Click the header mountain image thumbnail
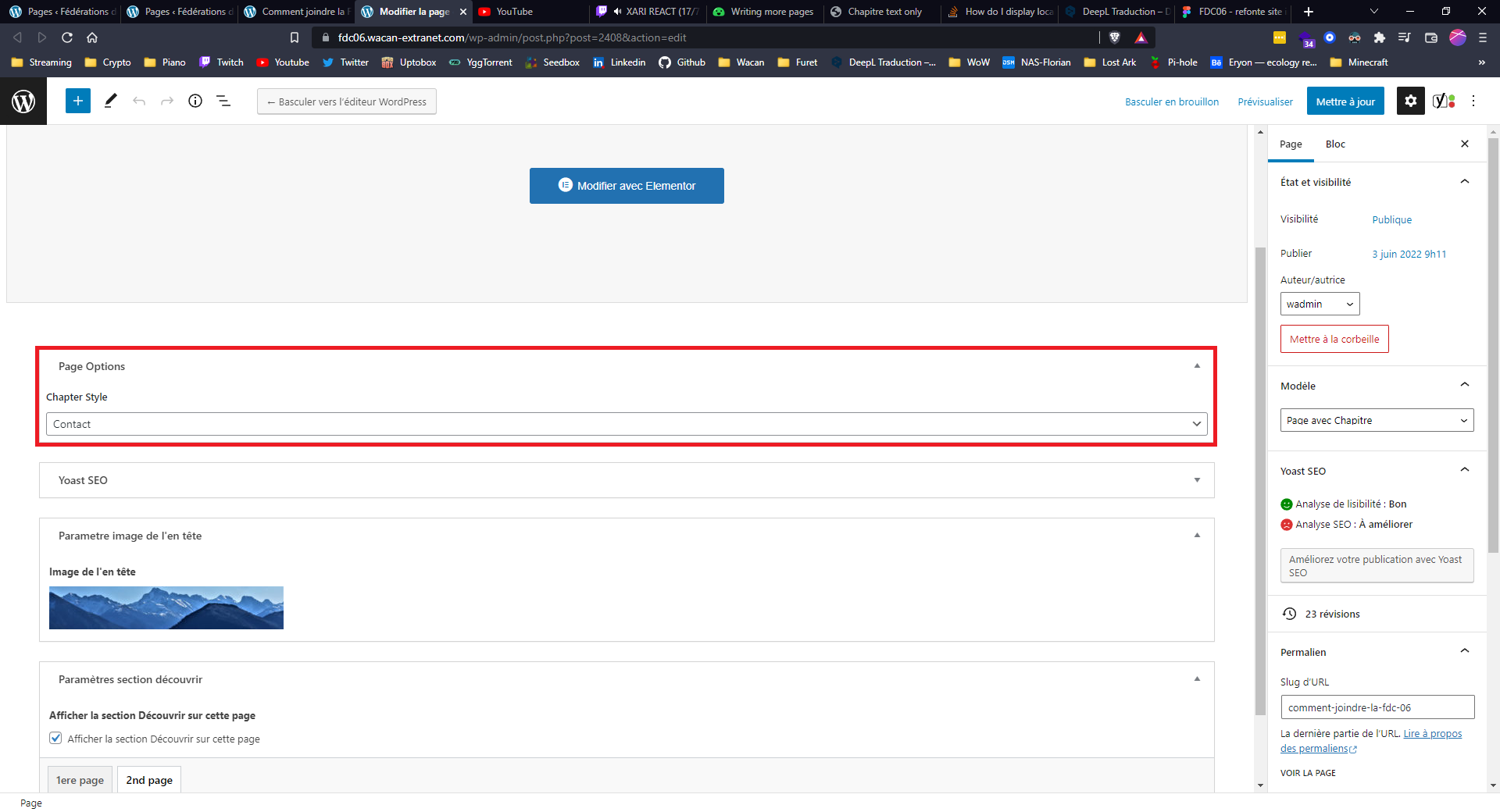The height and width of the screenshot is (812, 1500). [x=166, y=607]
